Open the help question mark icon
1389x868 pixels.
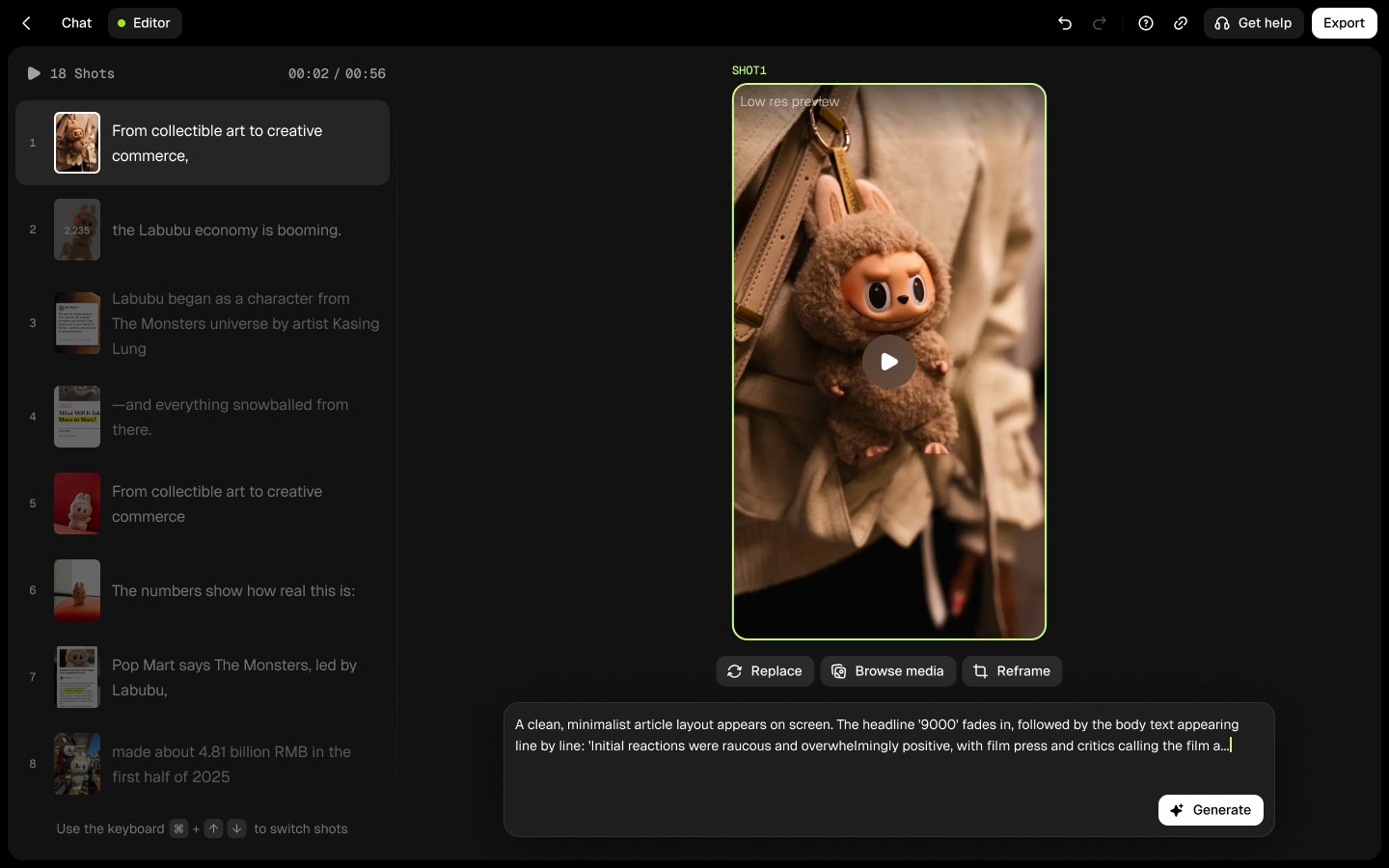[1146, 23]
